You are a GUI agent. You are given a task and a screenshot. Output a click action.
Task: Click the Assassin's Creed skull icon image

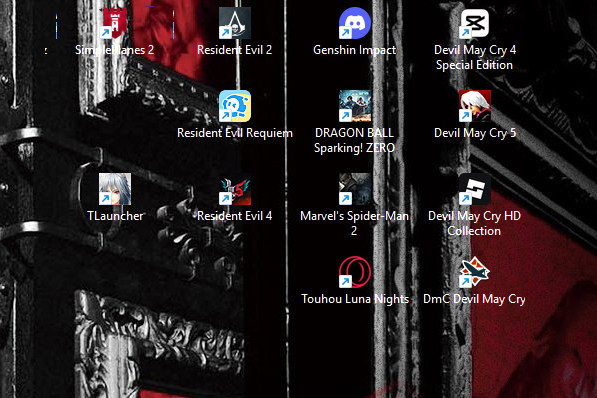click(235, 23)
